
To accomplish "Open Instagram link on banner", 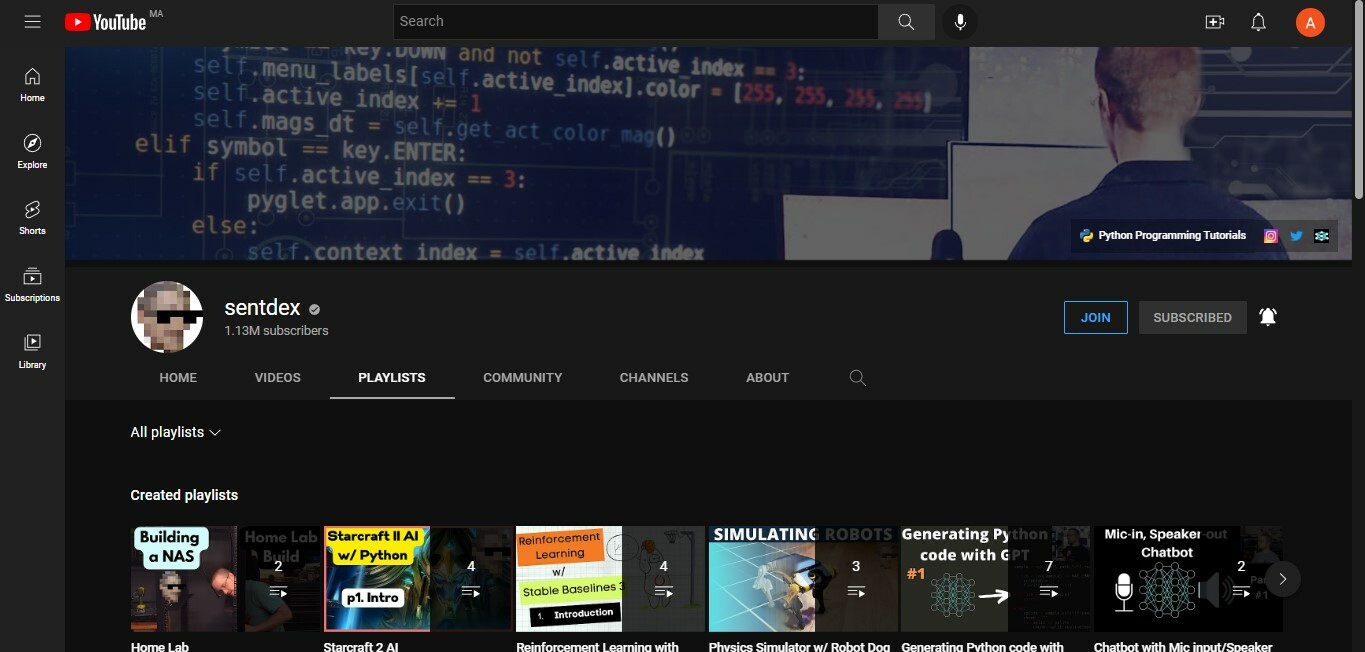I will click(x=1271, y=236).
